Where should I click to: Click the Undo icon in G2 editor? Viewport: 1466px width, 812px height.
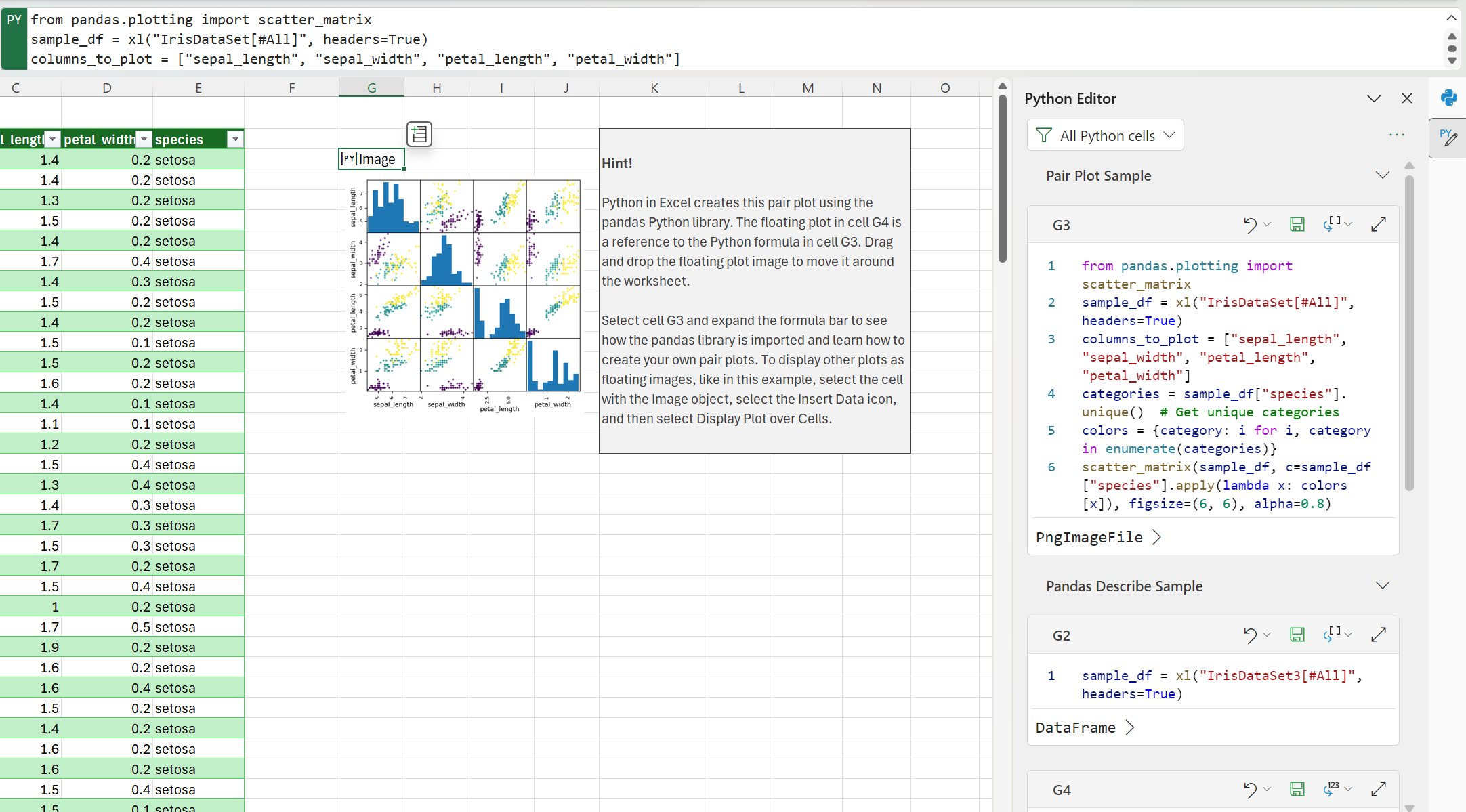pyautogui.click(x=1250, y=635)
